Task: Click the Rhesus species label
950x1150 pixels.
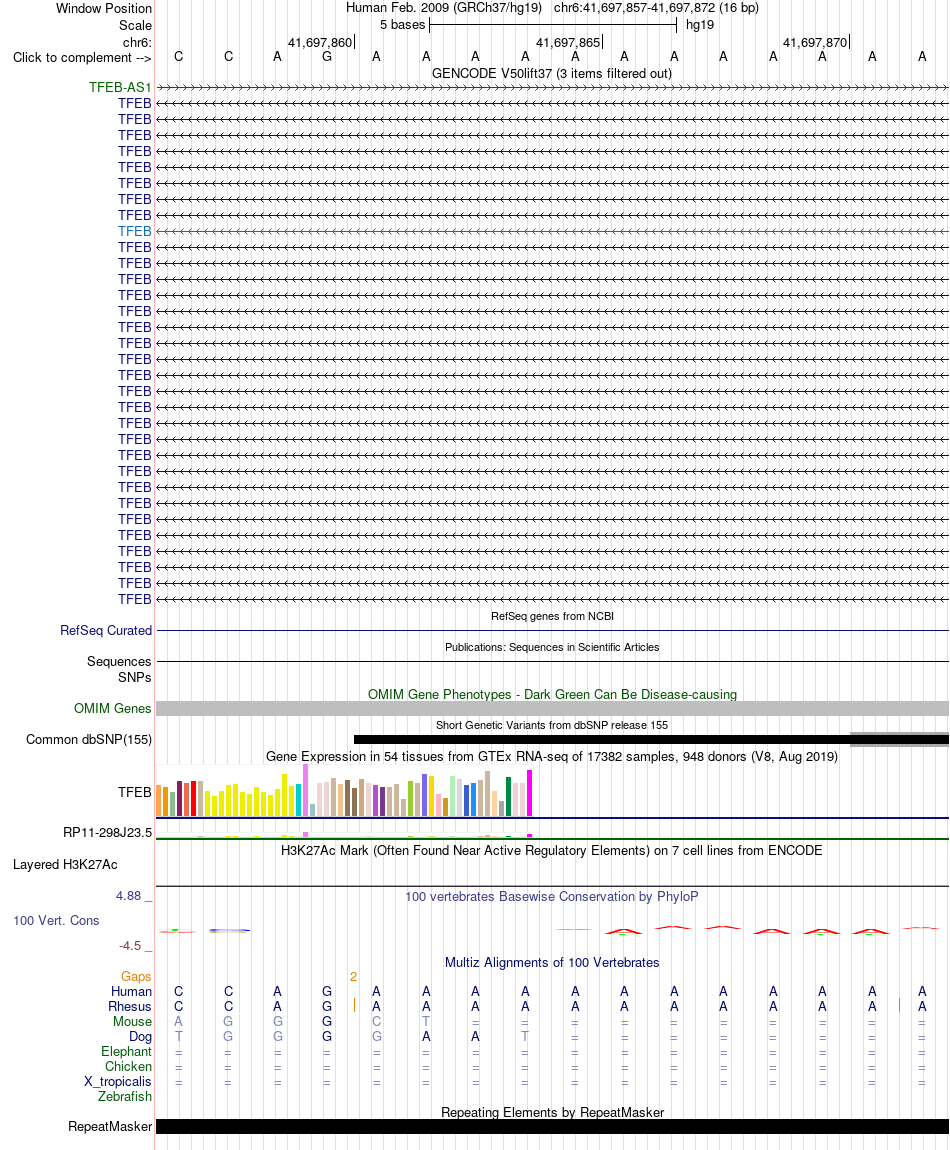Action: [130, 1006]
